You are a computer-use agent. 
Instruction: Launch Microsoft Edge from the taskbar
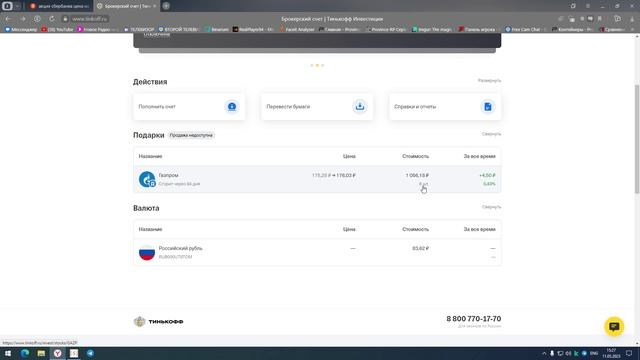25,353
